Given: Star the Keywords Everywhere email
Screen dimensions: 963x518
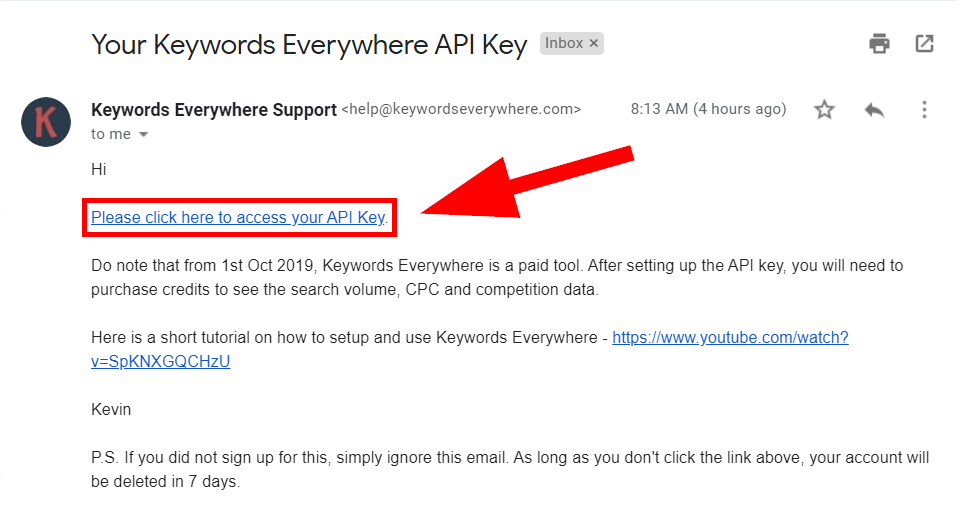Looking at the screenshot, I should (x=824, y=110).
